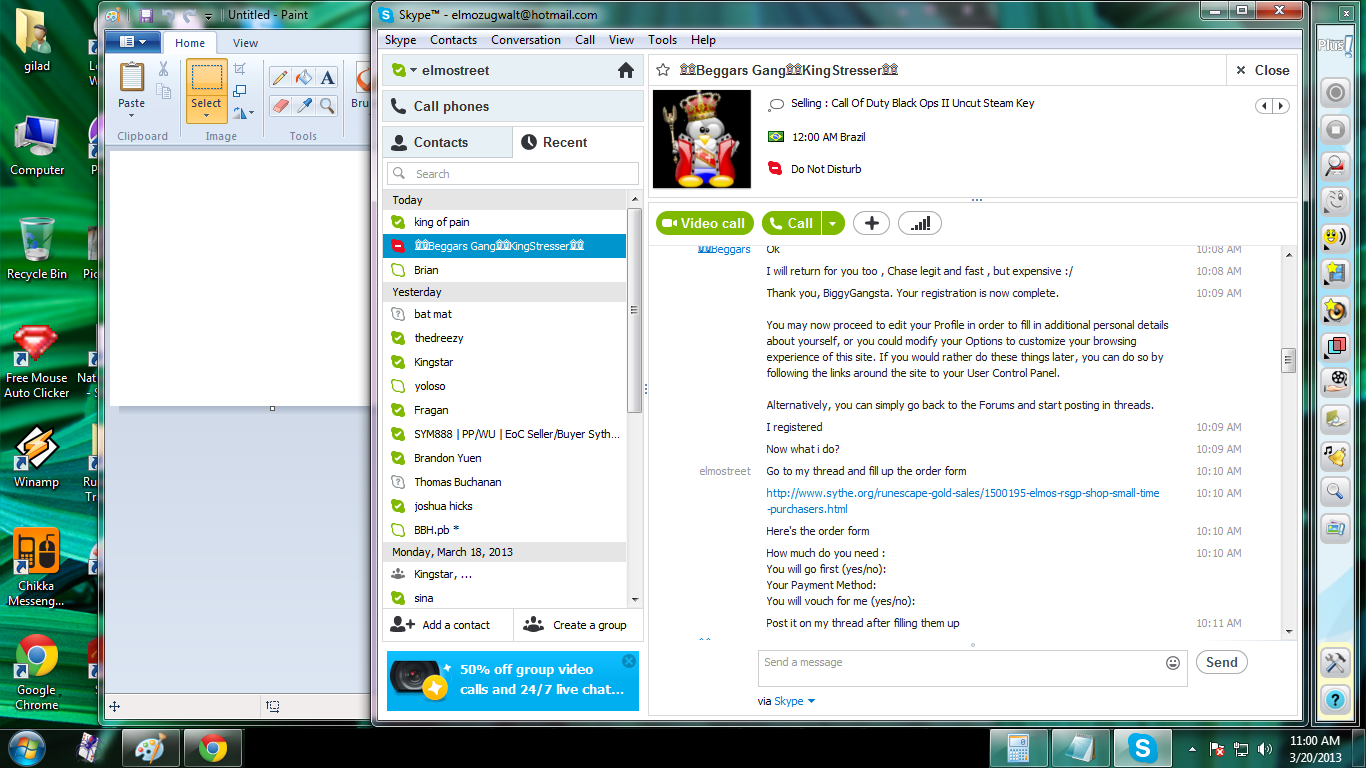The height and width of the screenshot is (768, 1366).
Task: Click the Winamp desktop shortcut
Action: pyautogui.click(x=37, y=458)
